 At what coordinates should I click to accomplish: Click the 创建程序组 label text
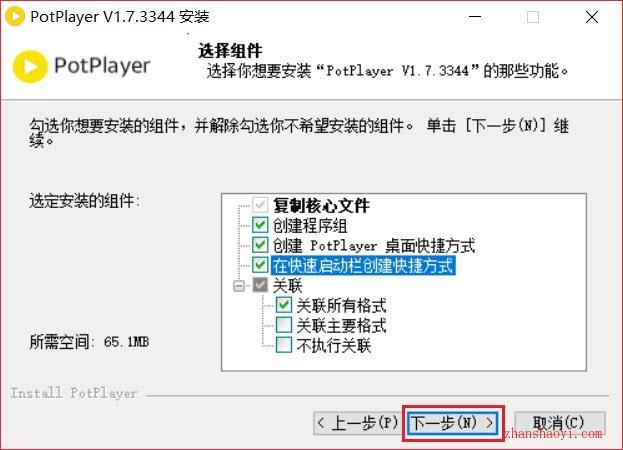coord(310,226)
